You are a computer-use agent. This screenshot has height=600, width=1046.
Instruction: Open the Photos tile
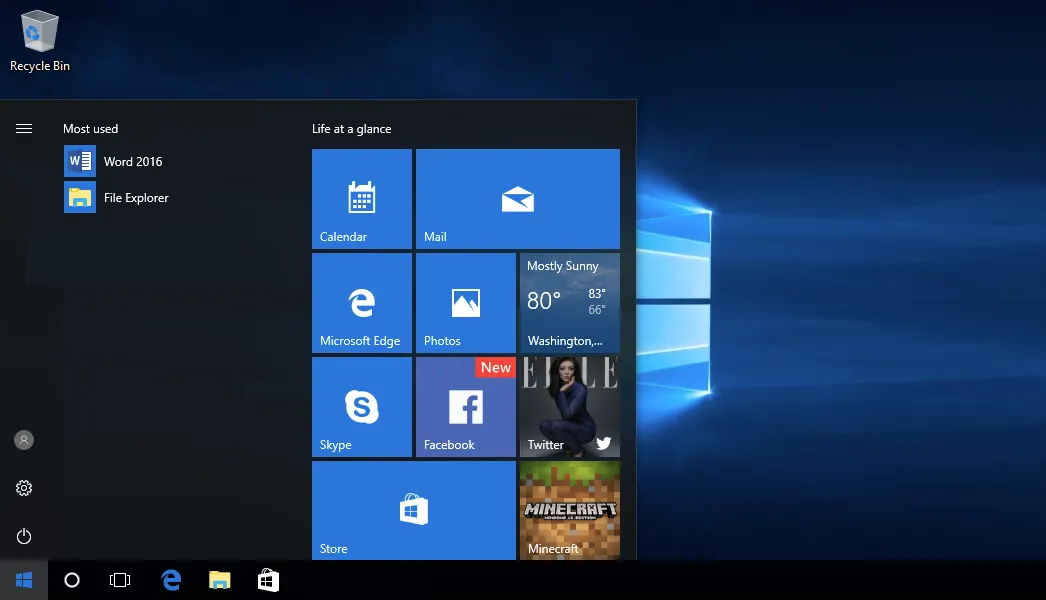(466, 303)
